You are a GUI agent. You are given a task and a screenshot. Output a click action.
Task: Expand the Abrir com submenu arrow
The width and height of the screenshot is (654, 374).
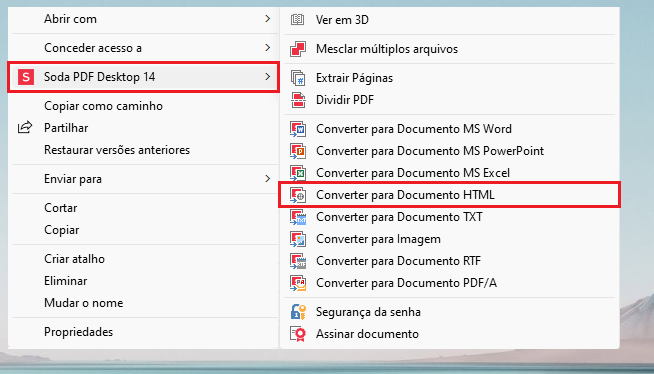pyautogui.click(x=267, y=19)
